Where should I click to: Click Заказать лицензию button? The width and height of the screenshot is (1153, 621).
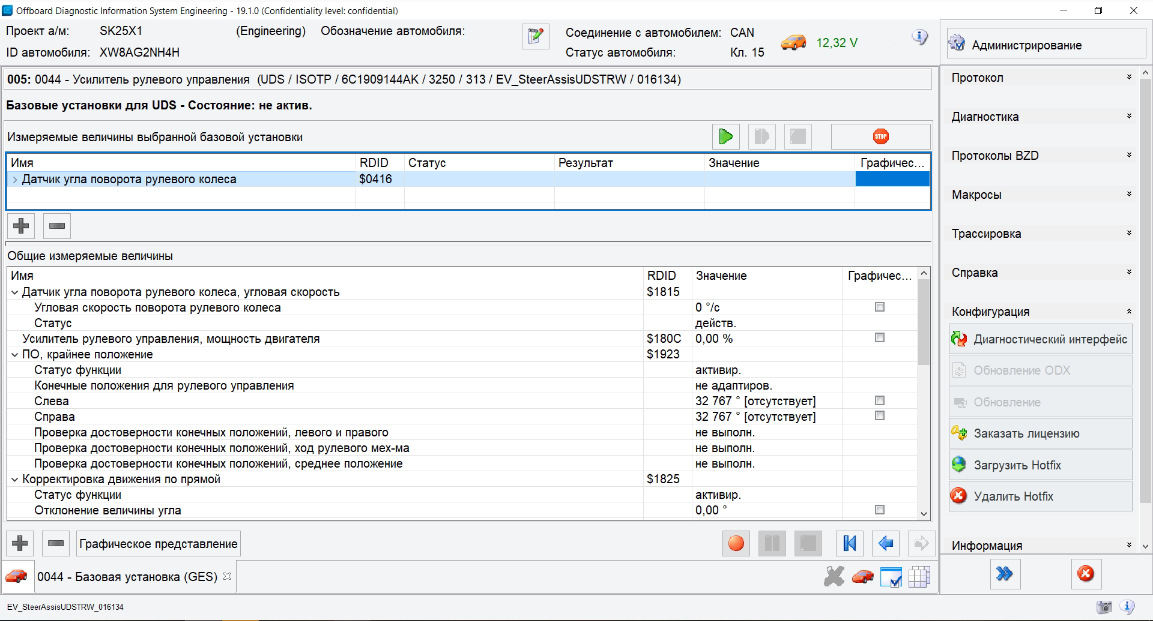1040,434
